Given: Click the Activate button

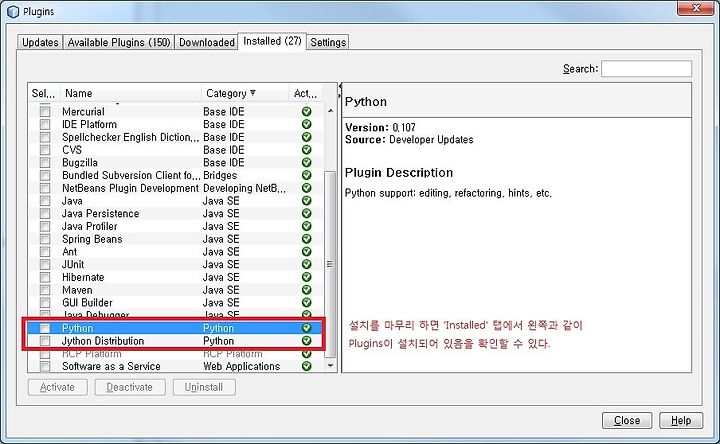Looking at the screenshot, I should pos(57,387).
